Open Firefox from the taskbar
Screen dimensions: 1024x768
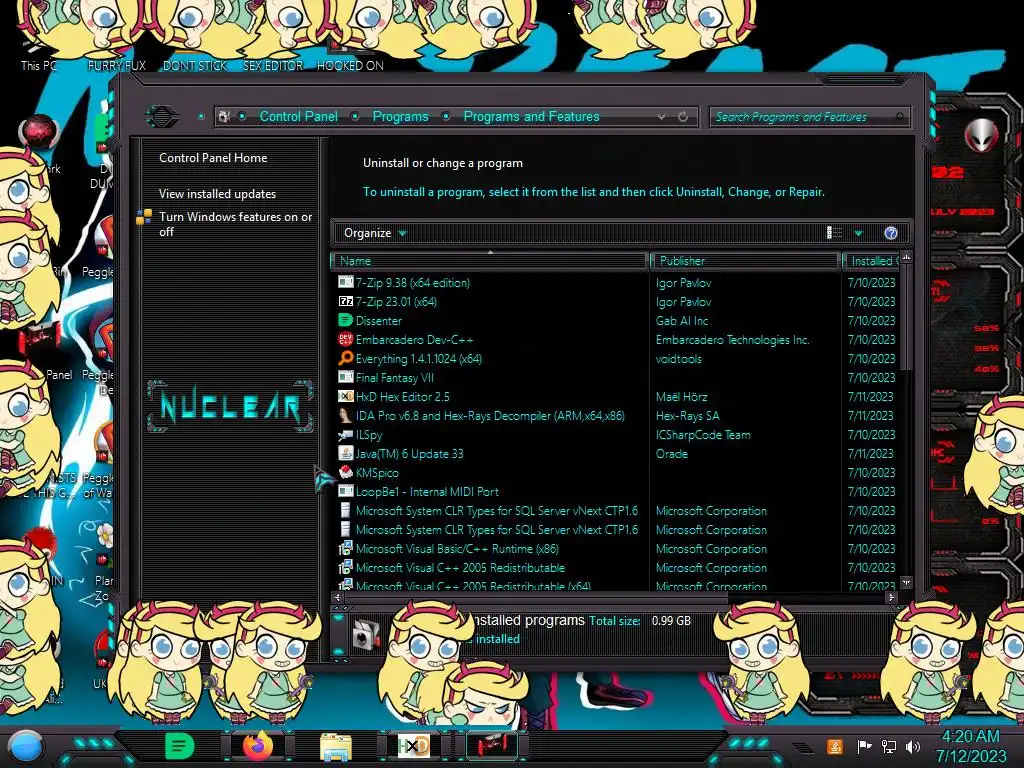(x=258, y=746)
